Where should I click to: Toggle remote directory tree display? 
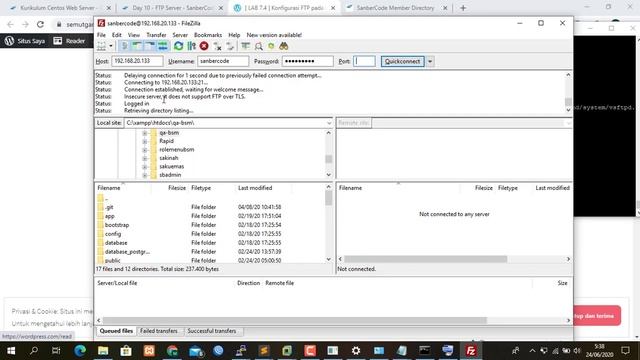[150, 46]
